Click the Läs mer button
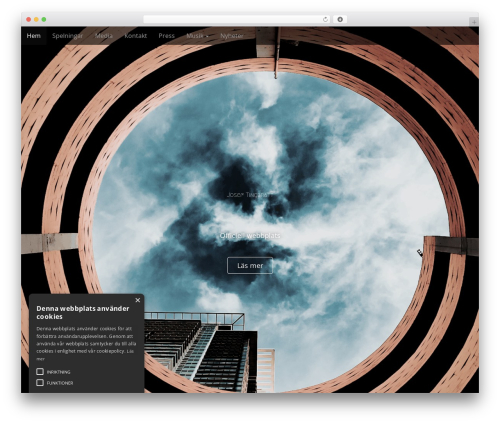Screen dimensions: 500x423 click(x=250, y=266)
